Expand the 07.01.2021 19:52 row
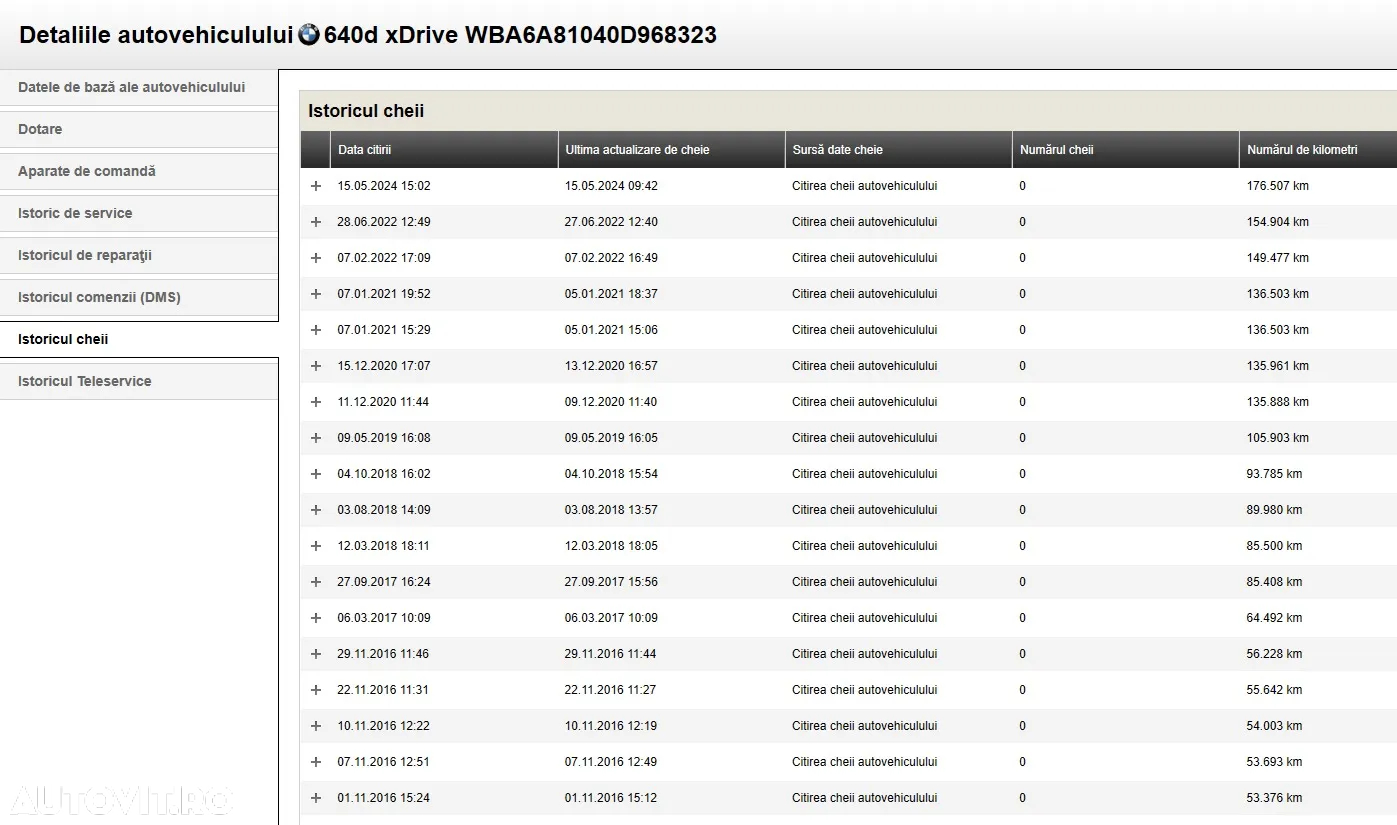Screen dimensions: 1397x825 316,294
